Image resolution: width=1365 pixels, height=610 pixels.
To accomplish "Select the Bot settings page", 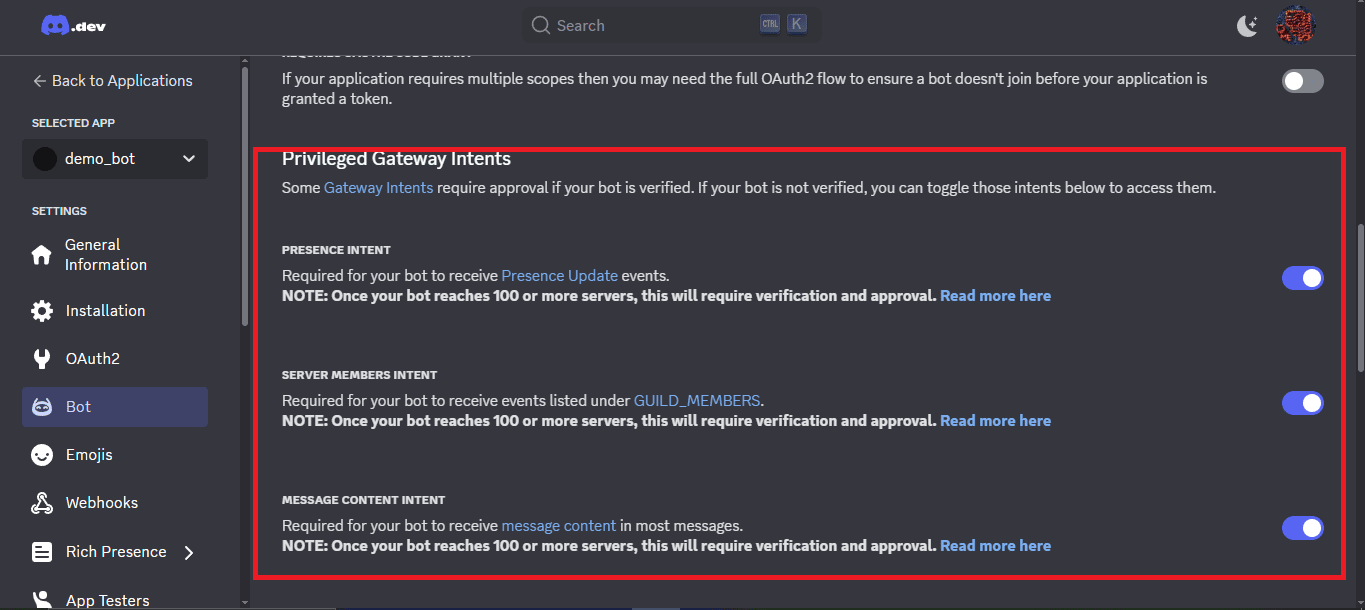I will 115,407.
